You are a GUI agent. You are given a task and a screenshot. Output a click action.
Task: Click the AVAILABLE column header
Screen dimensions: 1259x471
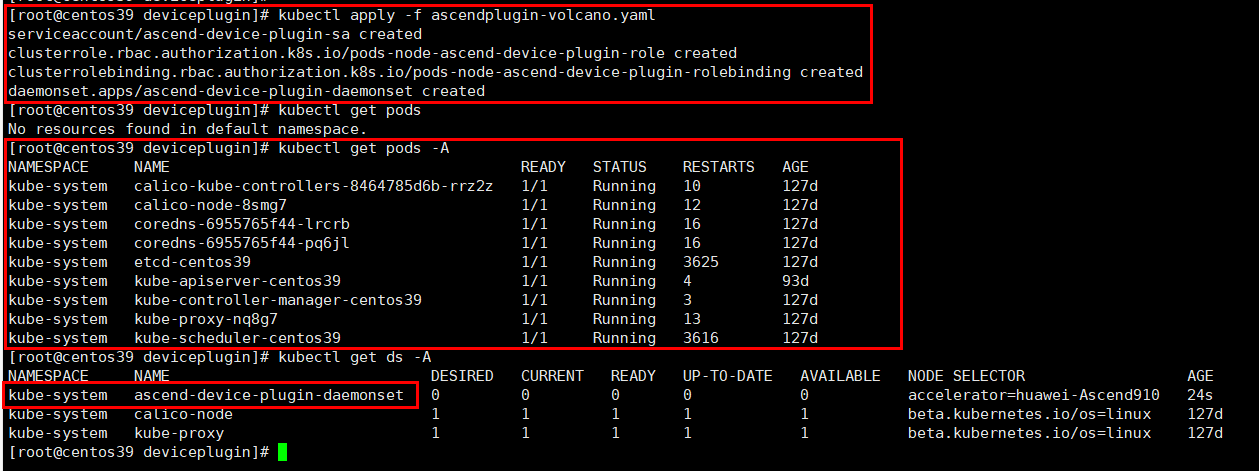pos(841,376)
